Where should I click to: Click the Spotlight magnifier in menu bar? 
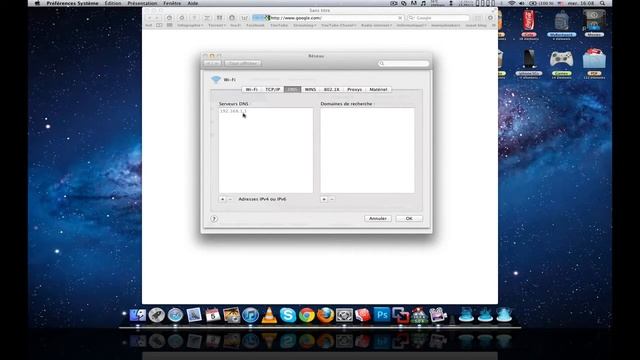pyautogui.click(x=602, y=3)
